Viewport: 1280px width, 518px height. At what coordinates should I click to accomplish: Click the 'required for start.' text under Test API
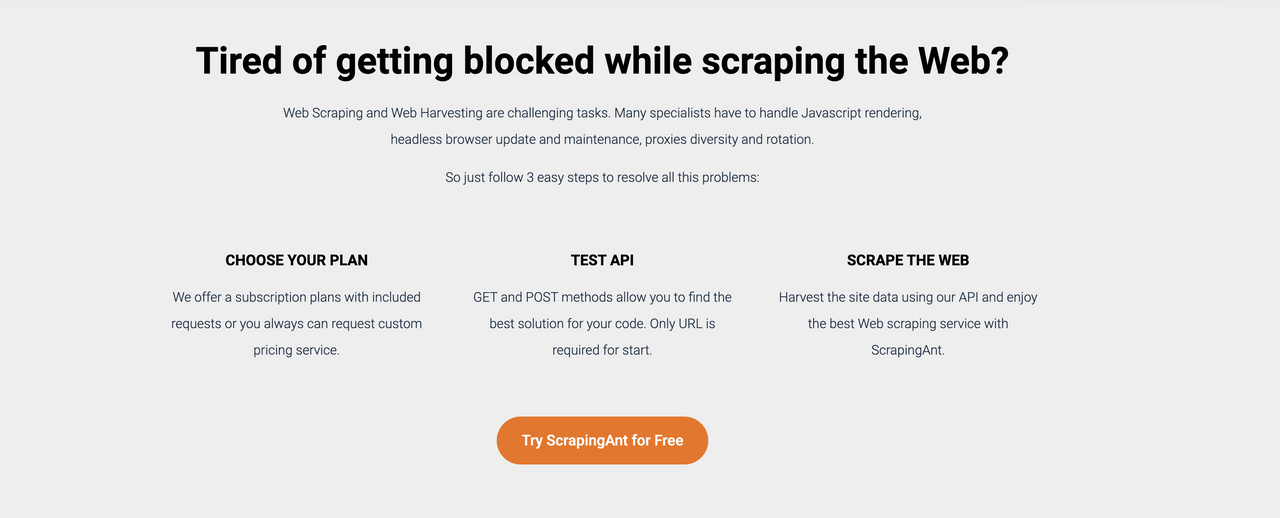(602, 350)
